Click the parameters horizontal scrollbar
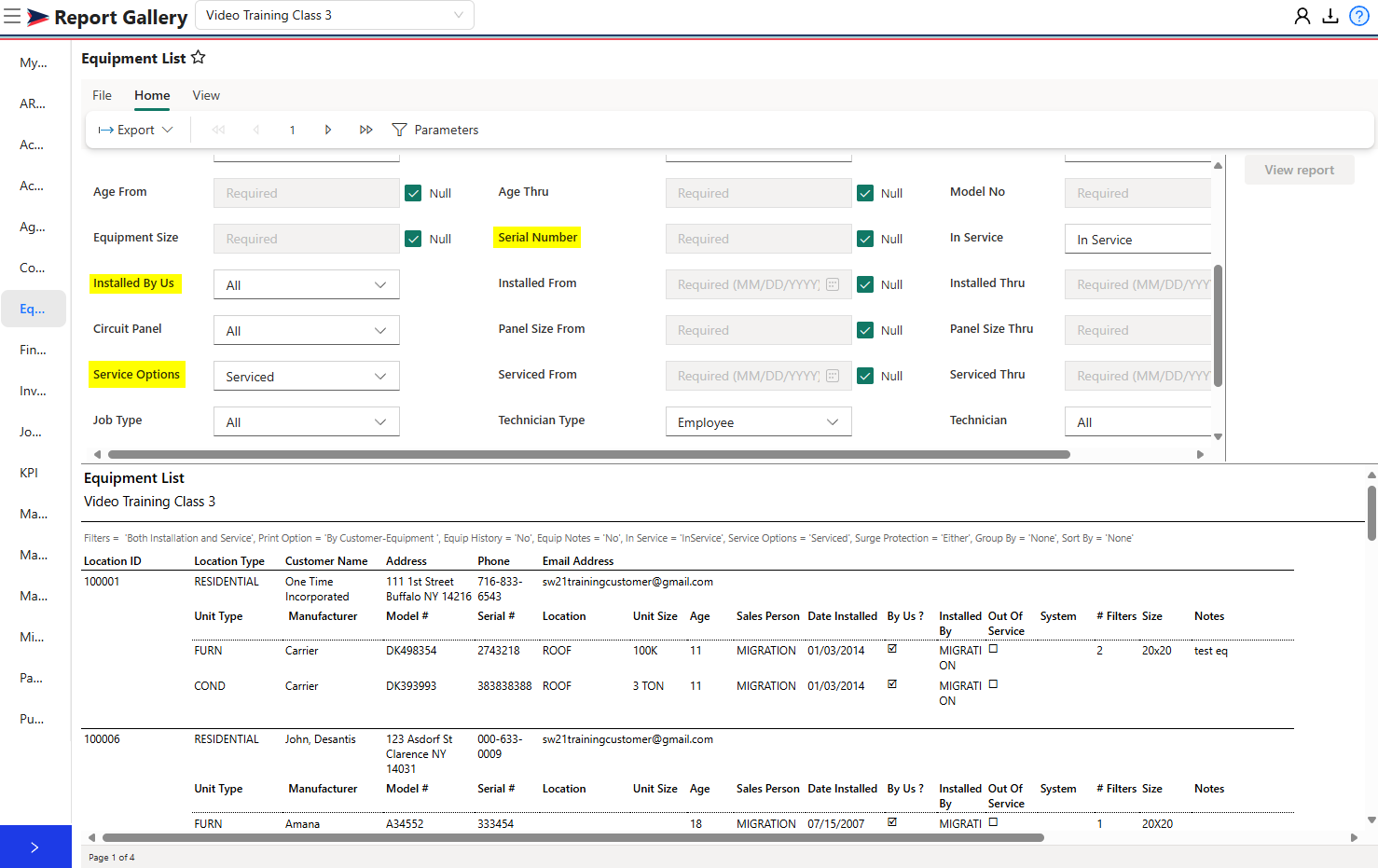This screenshot has height=868, width=1378. pyautogui.click(x=589, y=454)
